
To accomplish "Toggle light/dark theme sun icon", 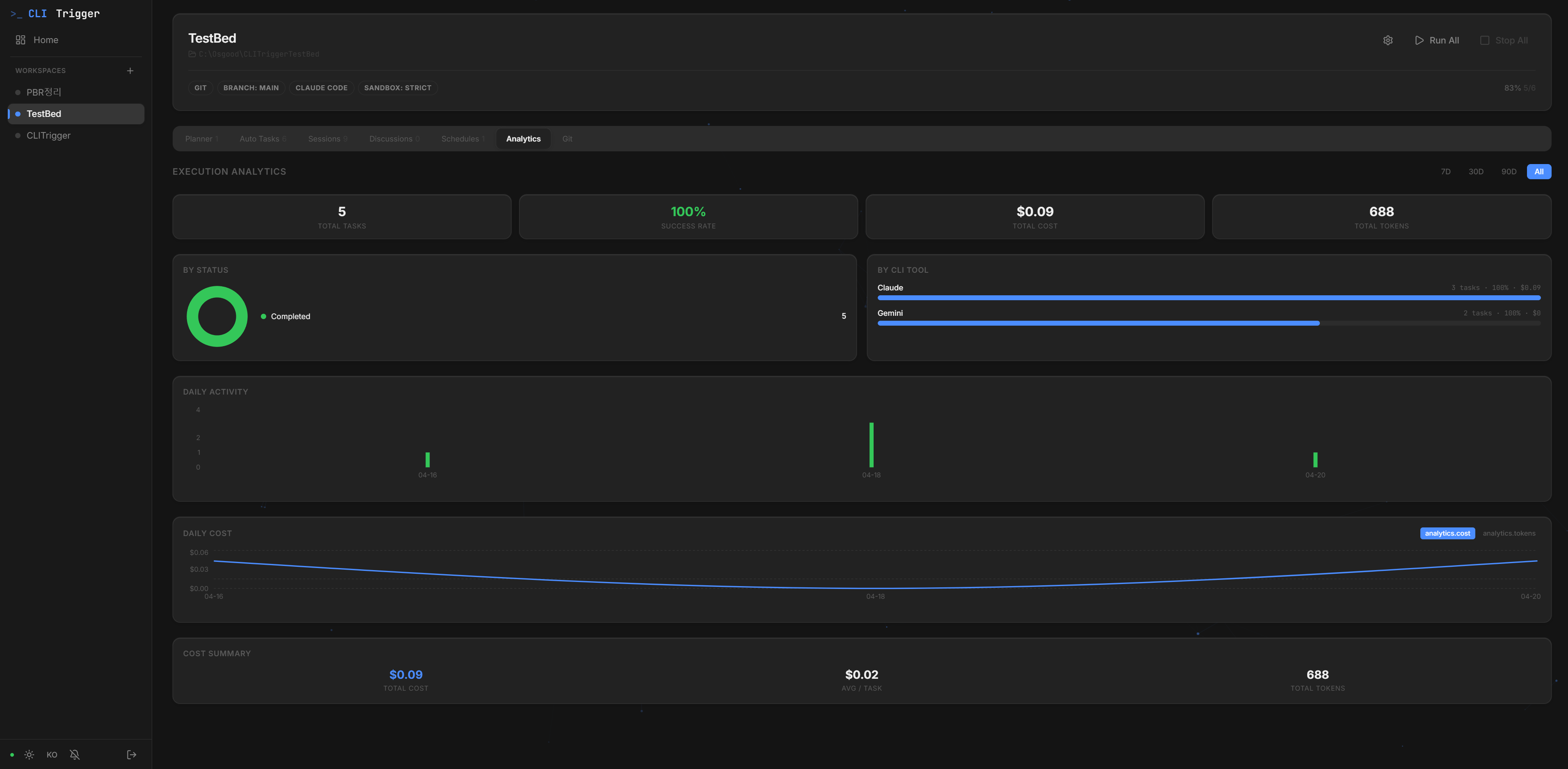I will point(29,755).
